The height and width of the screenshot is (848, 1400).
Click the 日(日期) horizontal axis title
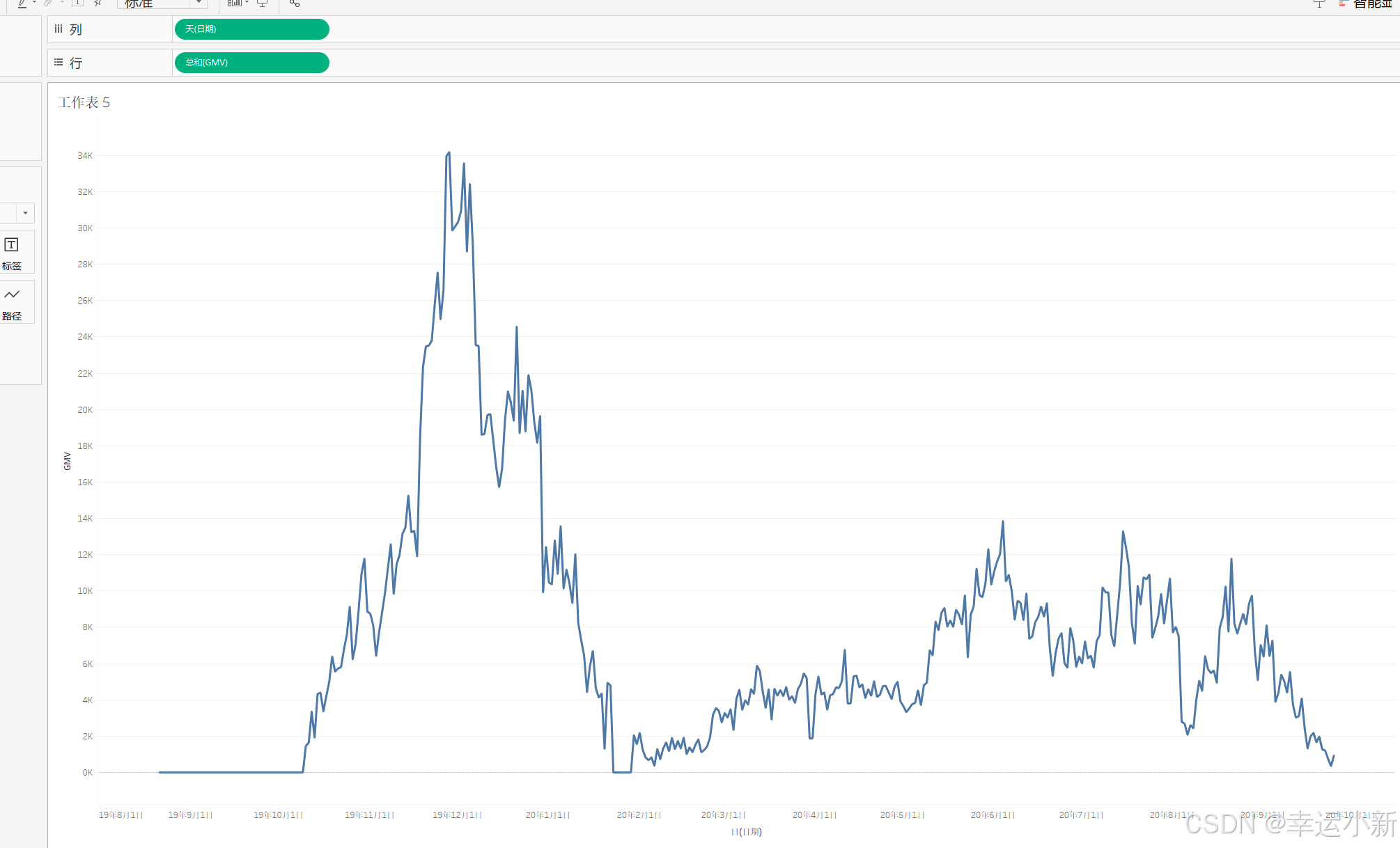[x=747, y=831]
